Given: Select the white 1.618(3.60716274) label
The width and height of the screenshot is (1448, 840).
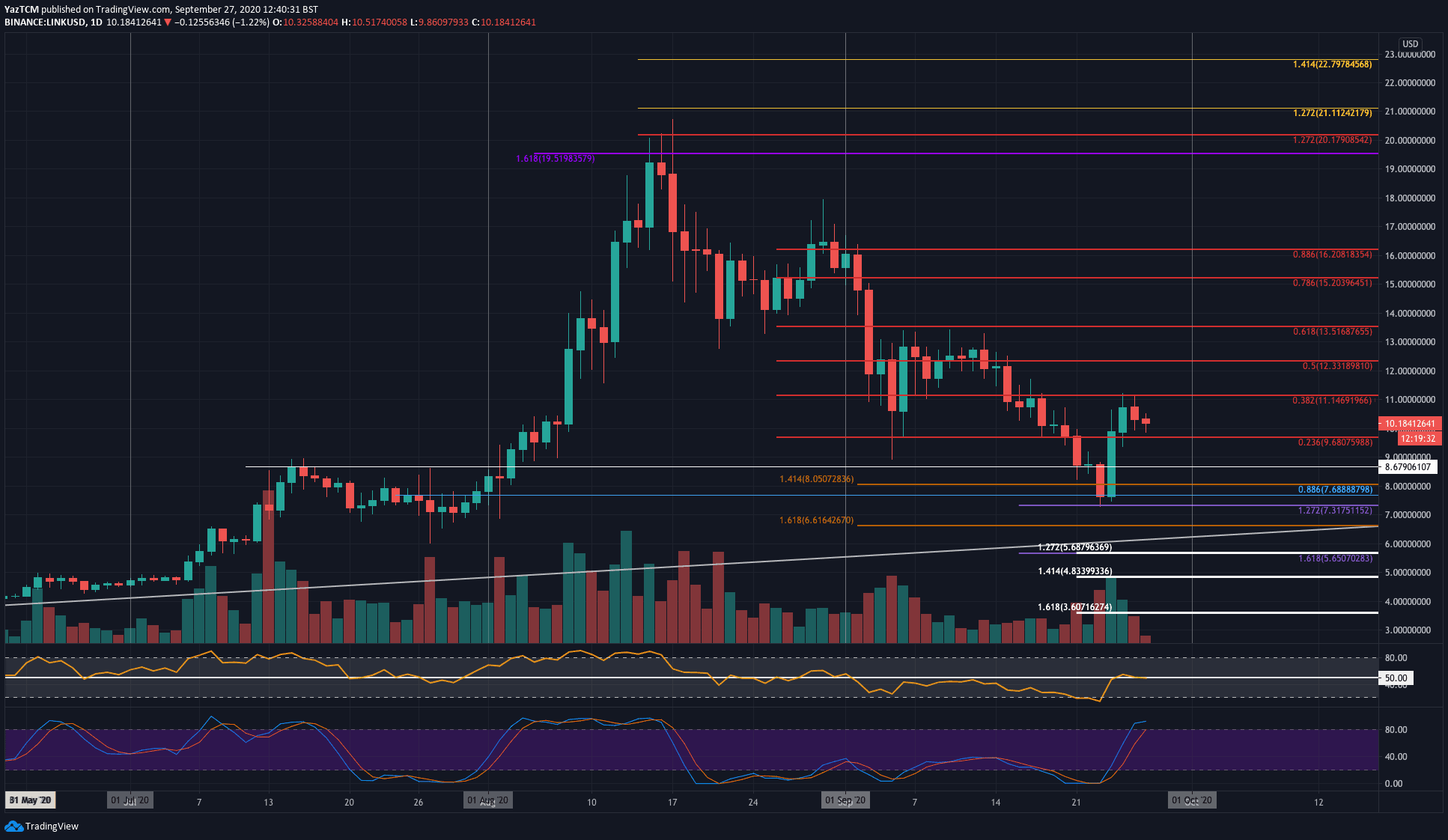Looking at the screenshot, I should tap(1074, 607).
